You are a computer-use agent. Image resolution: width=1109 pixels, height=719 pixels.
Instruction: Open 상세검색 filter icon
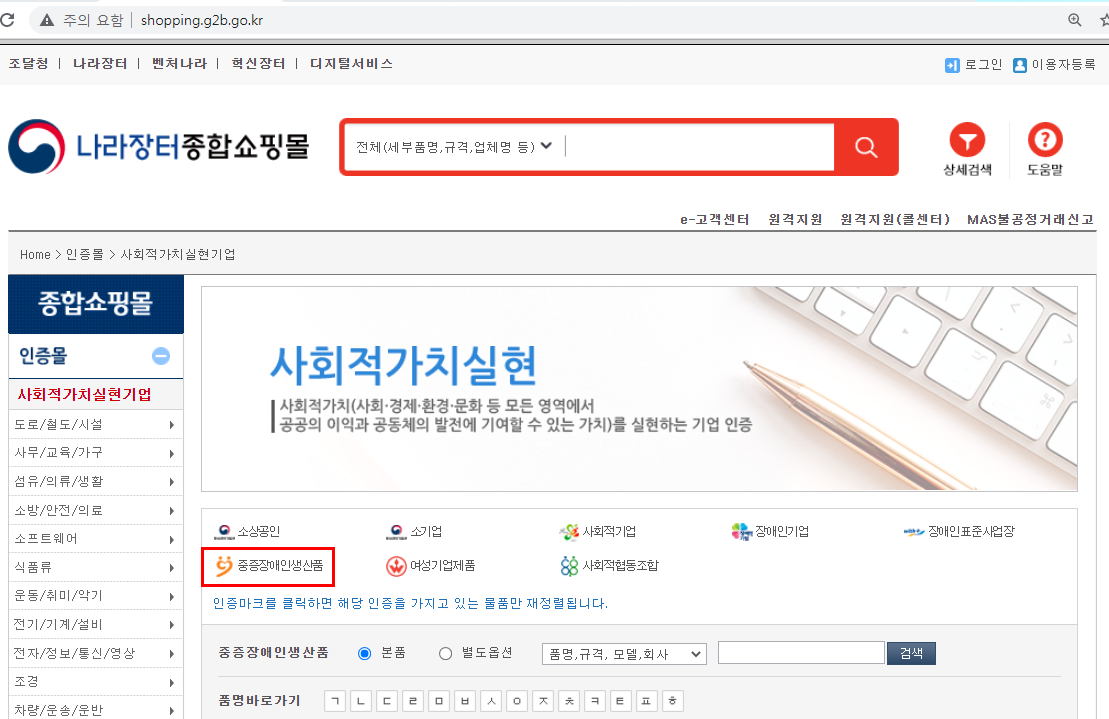pyautogui.click(x=967, y=139)
